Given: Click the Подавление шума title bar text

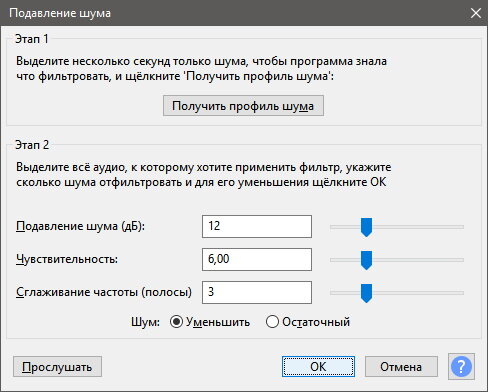Looking at the screenshot, I should [60, 13].
